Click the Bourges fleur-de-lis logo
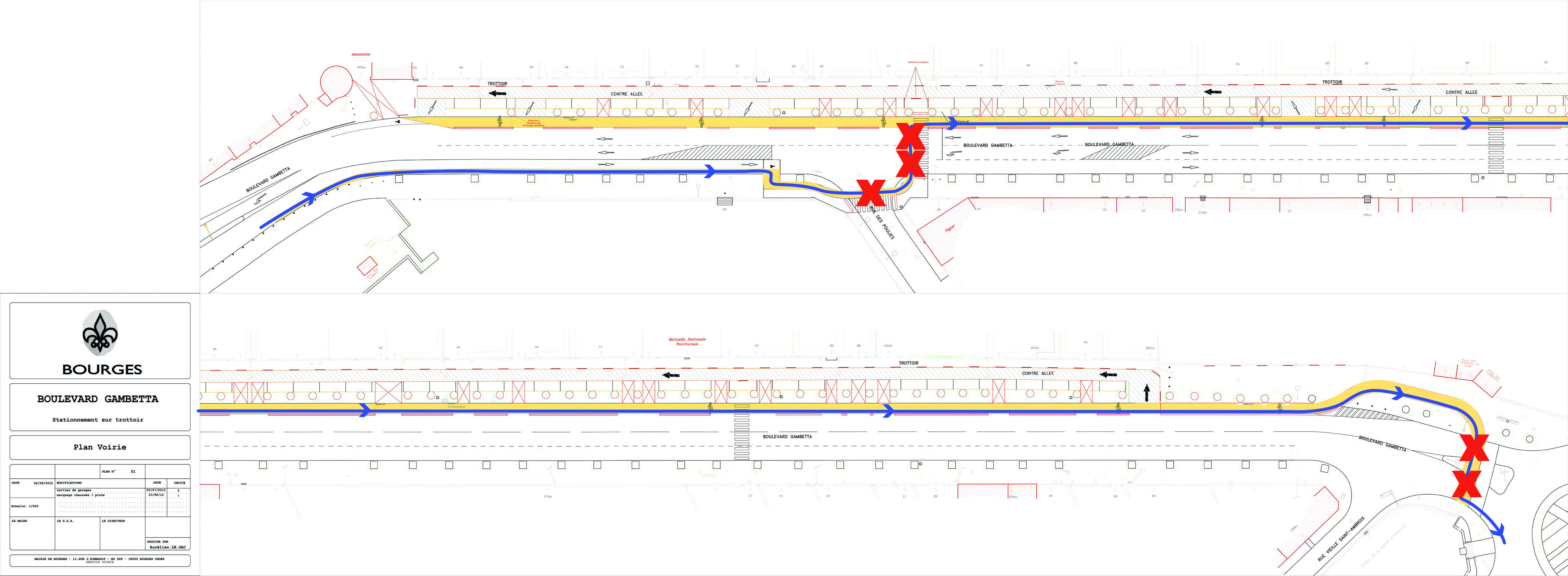Screen dimensions: 1568x576 click(100, 333)
